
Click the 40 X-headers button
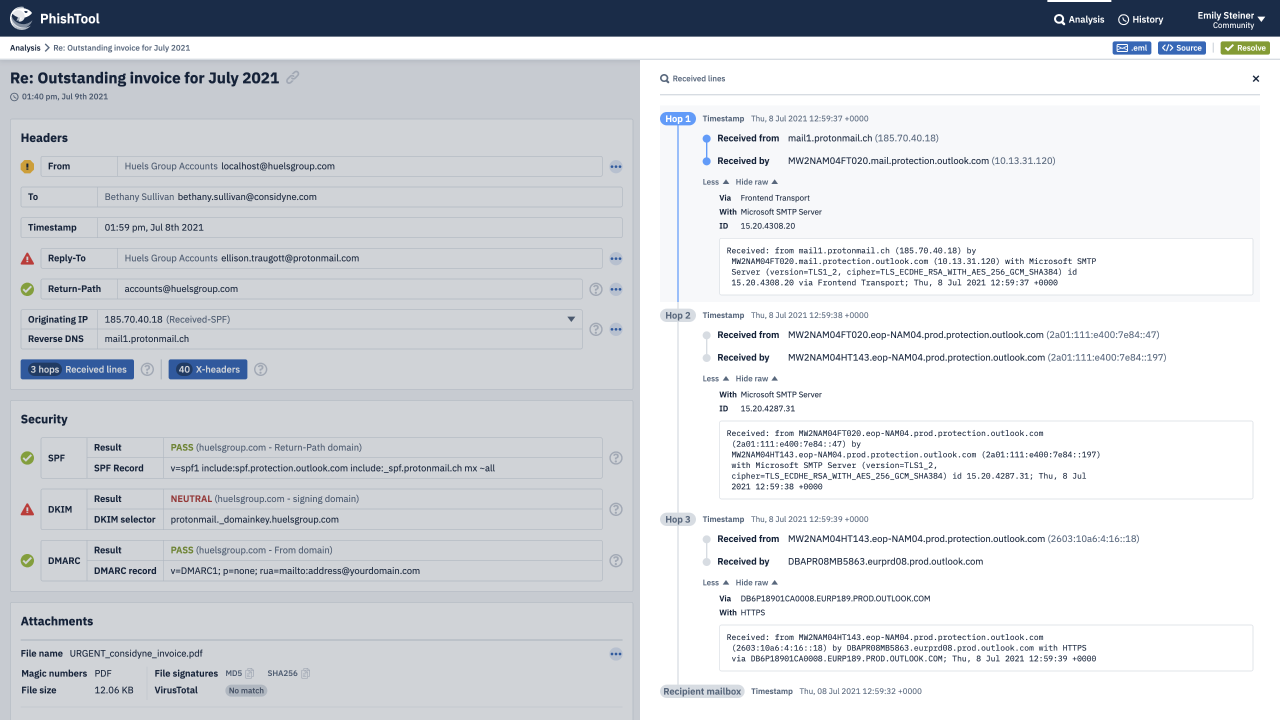(x=208, y=369)
